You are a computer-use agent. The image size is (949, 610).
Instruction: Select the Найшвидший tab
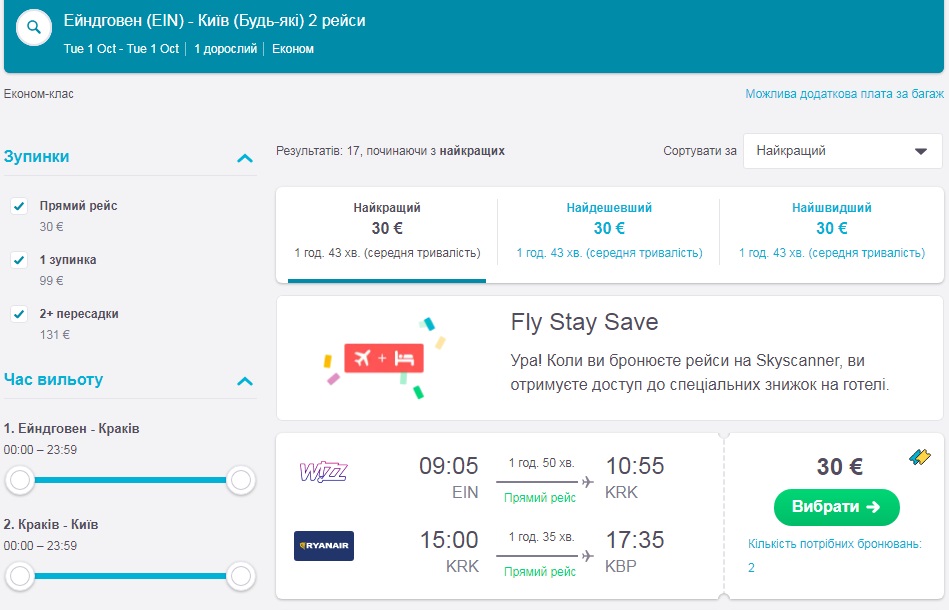point(831,231)
